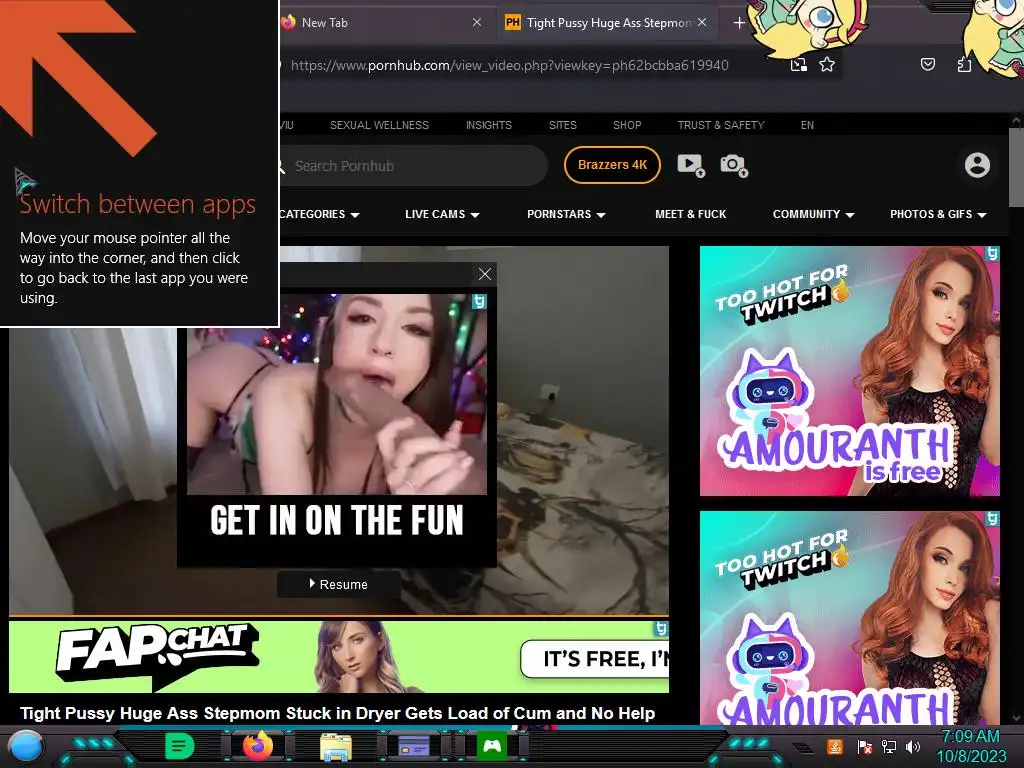Close the second tab with PH favicon

[x=701, y=22]
